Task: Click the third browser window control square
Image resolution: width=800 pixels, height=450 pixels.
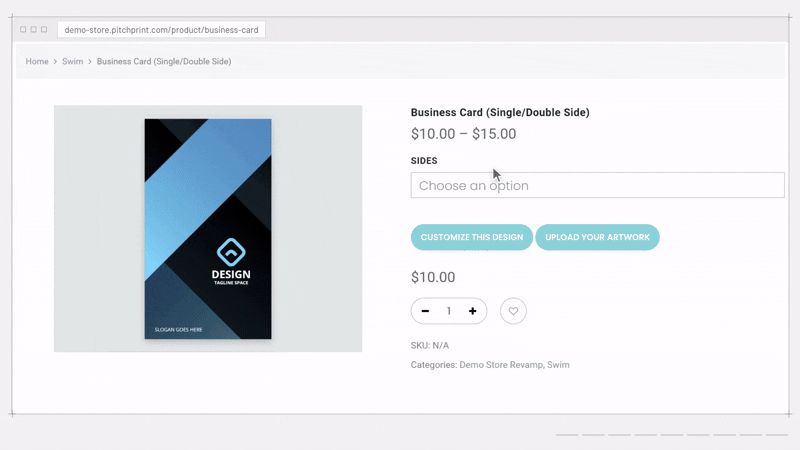Action: point(44,30)
